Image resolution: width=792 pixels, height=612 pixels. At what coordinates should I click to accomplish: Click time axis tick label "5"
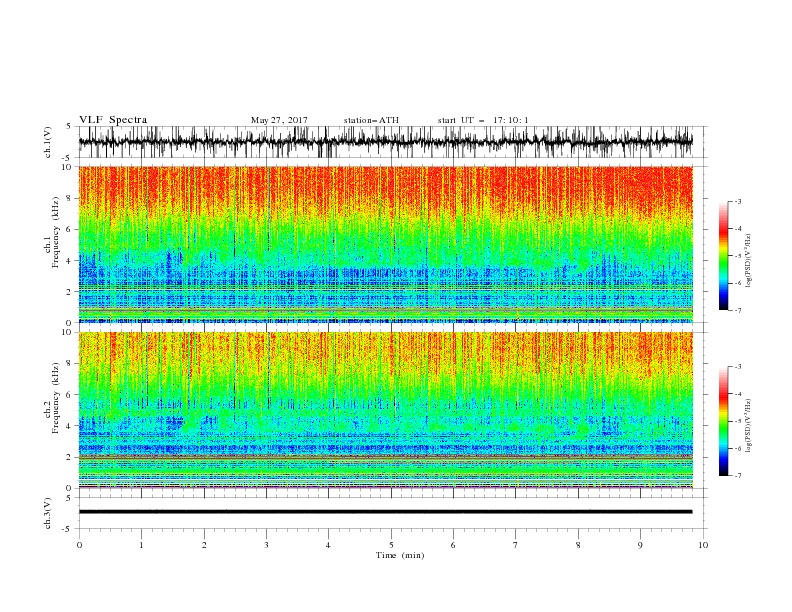(x=391, y=545)
